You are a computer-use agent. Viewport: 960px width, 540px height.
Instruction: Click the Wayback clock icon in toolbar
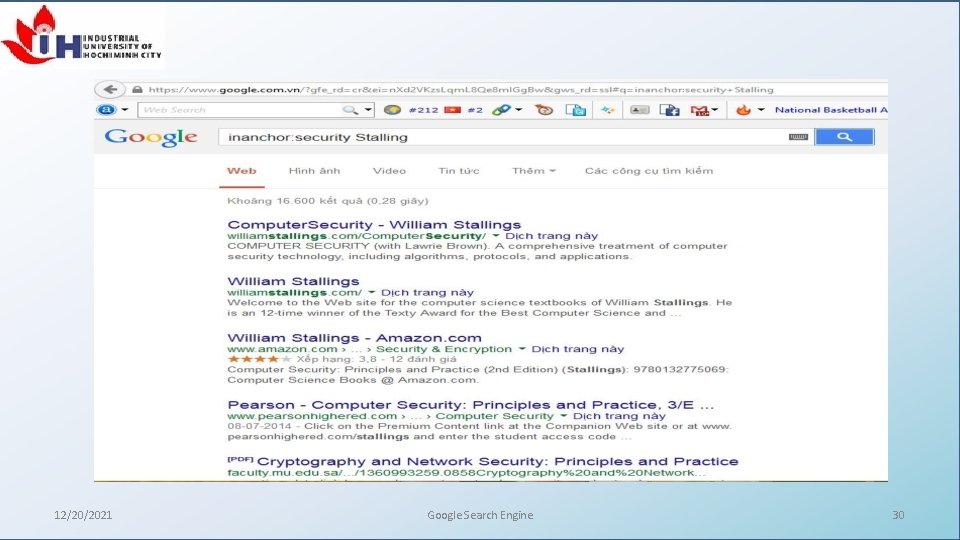point(544,110)
